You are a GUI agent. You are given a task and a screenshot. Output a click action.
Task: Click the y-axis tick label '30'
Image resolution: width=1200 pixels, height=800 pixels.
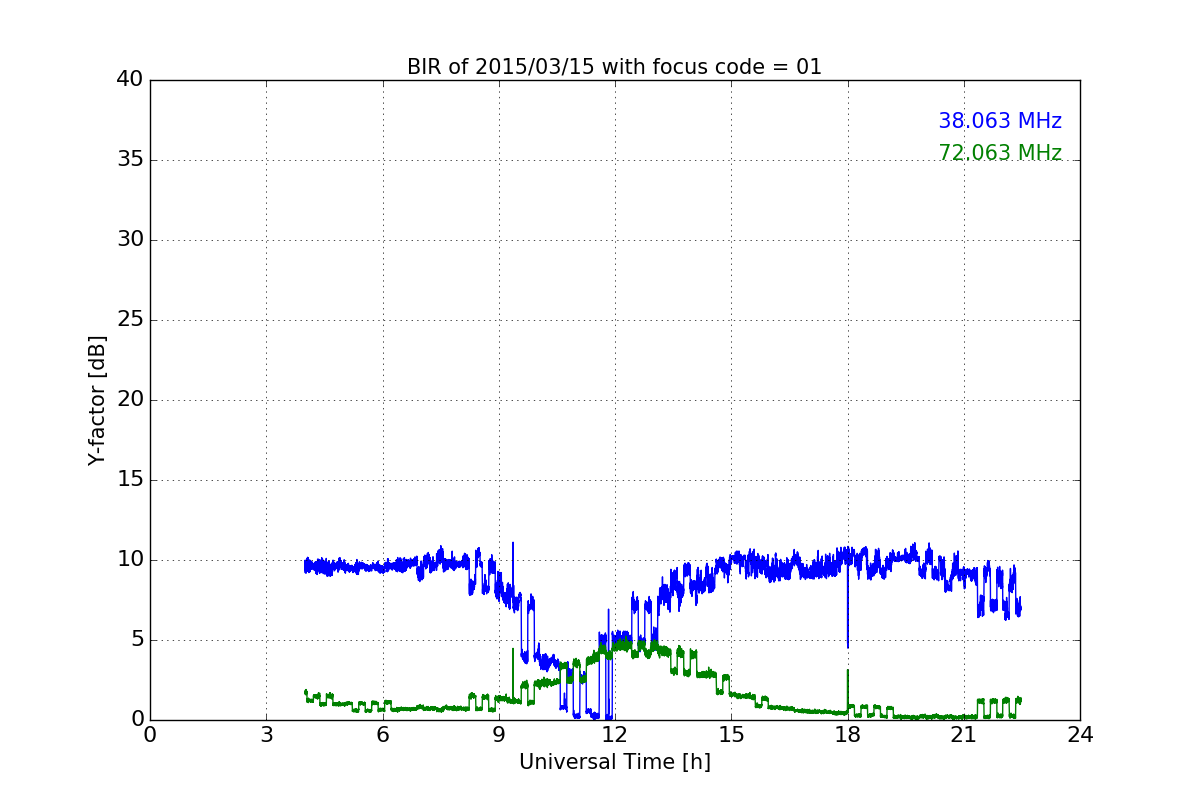[129, 240]
